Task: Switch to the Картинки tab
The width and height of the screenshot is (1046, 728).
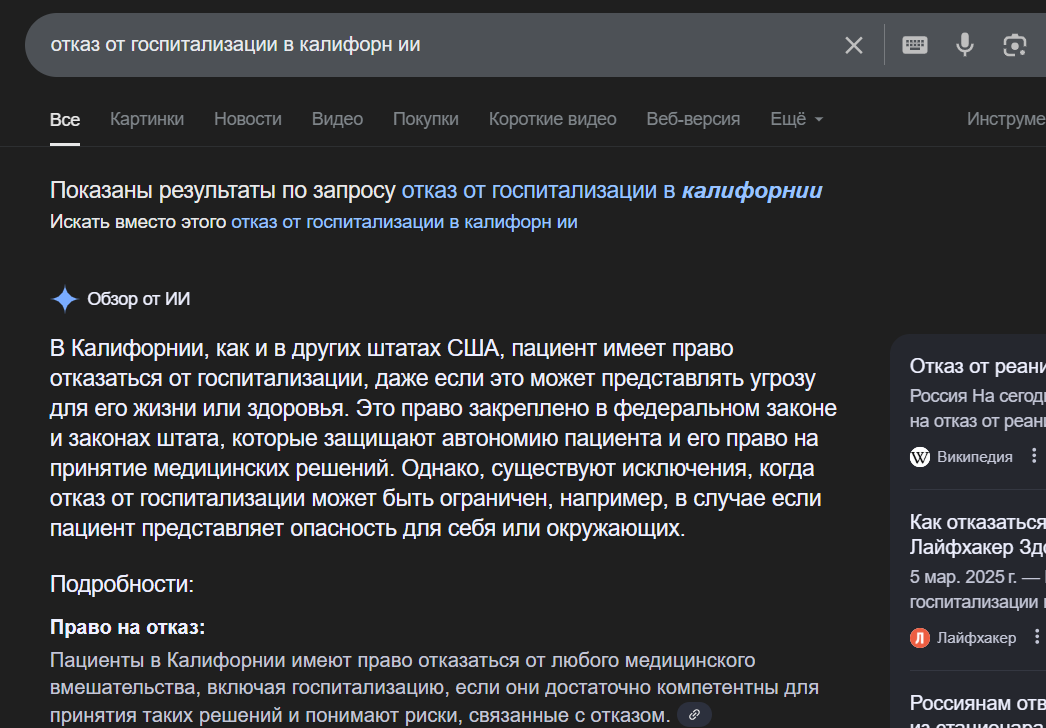Action: pos(147,119)
